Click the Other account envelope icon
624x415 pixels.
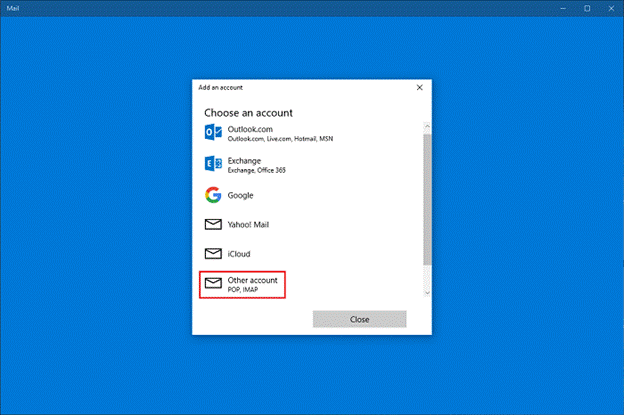click(x=213, y=284)
